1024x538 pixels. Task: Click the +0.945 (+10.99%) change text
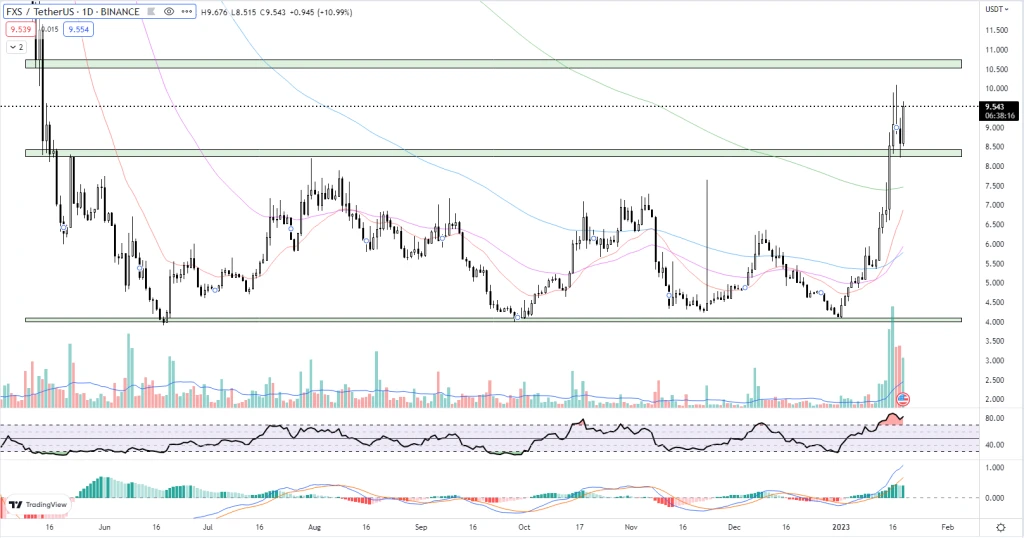320,12
